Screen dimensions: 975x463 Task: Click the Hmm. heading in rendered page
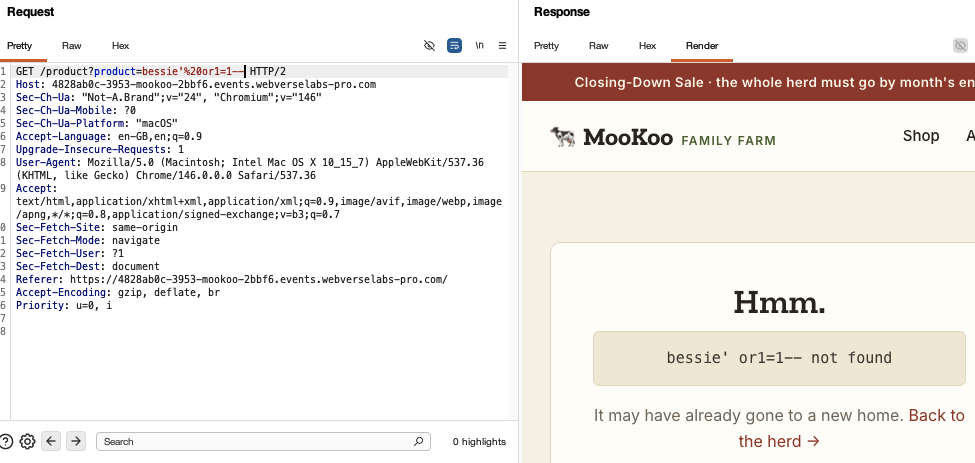[779, 303]
